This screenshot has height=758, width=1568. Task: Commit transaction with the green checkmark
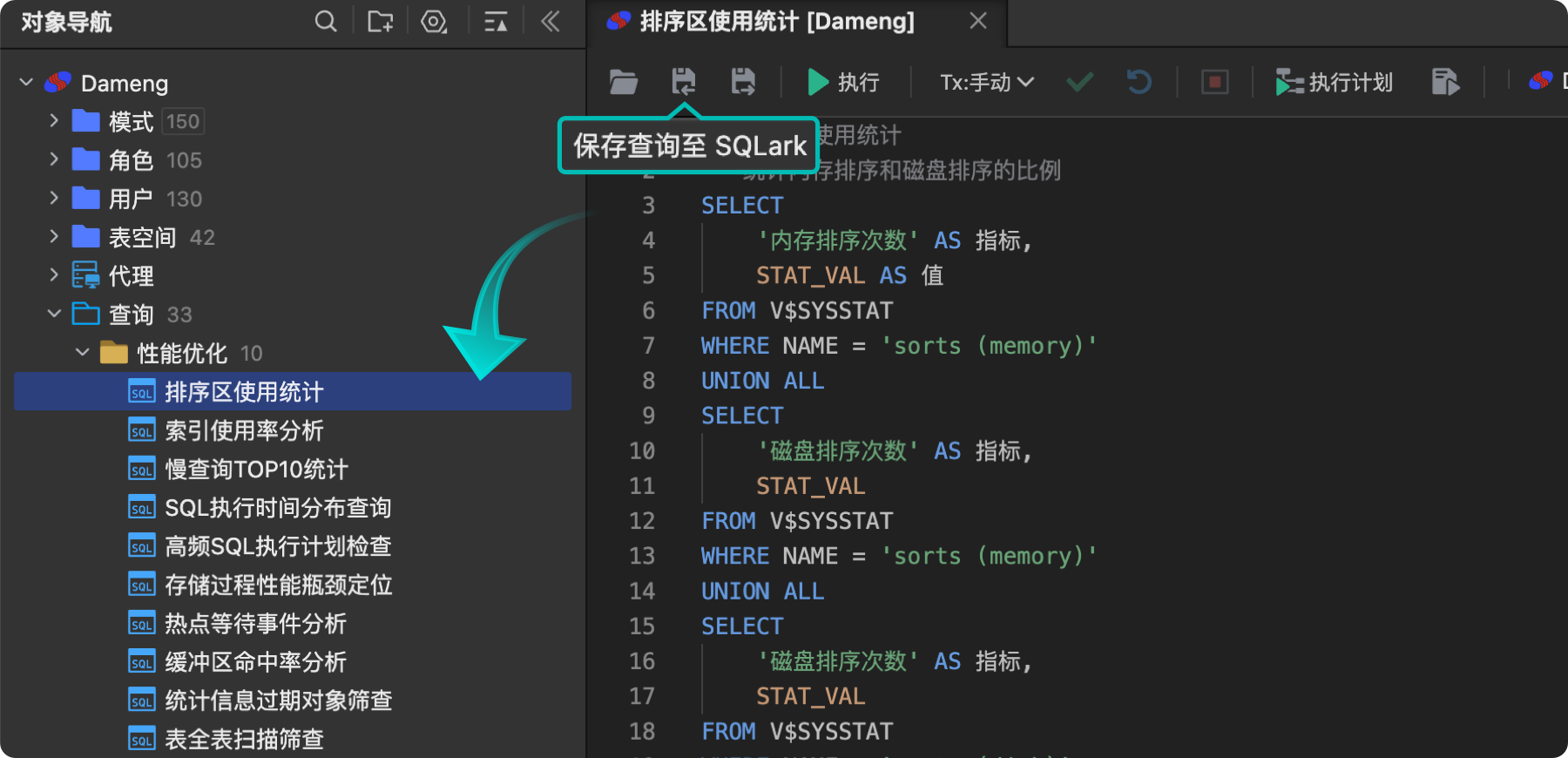1080,83
